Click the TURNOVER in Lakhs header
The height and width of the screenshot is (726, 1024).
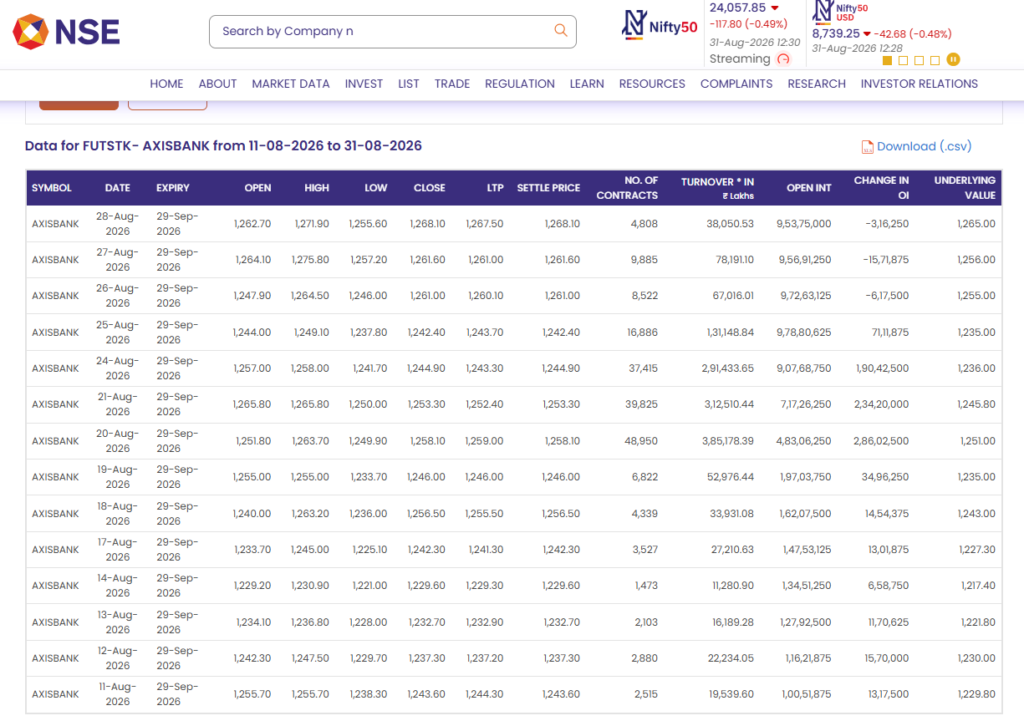(717, 188)
